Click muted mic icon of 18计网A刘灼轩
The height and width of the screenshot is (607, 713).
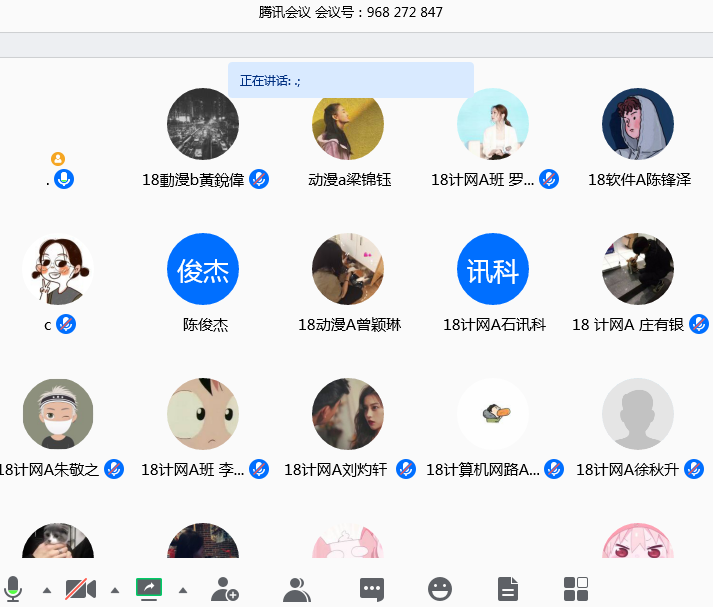[x=406, y=469]
